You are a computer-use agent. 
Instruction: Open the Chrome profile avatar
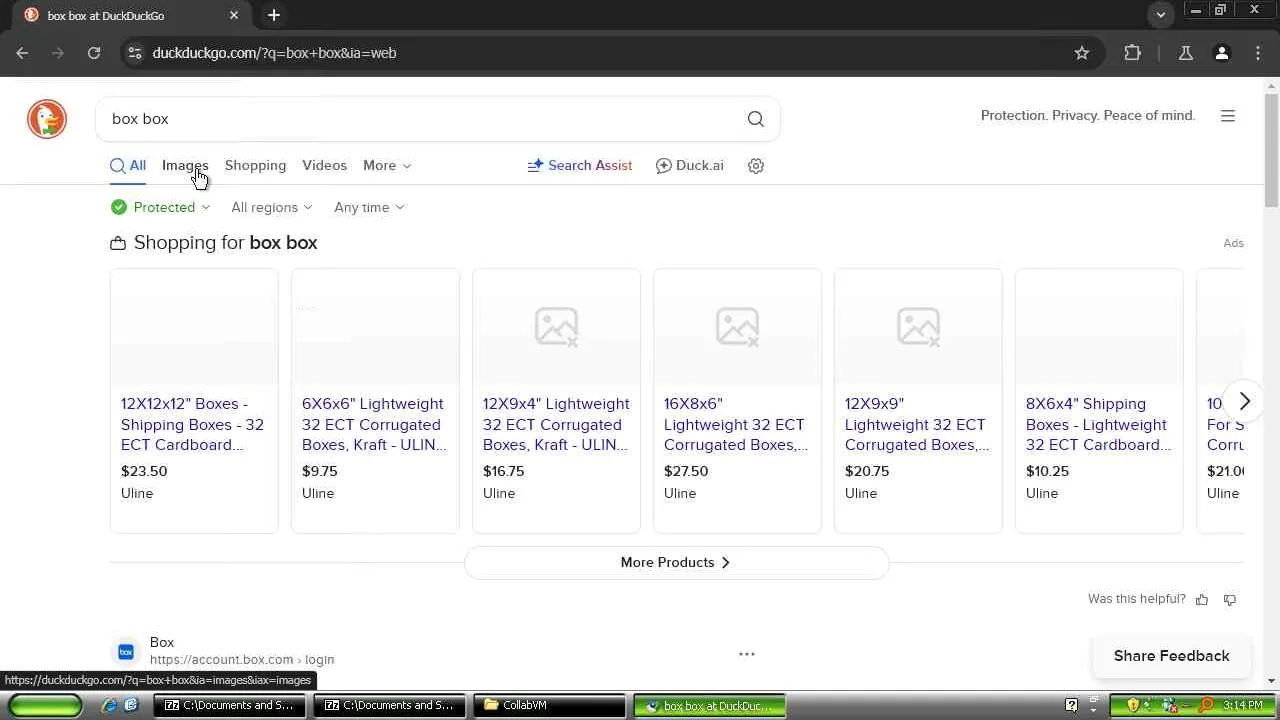(1222, 53)
